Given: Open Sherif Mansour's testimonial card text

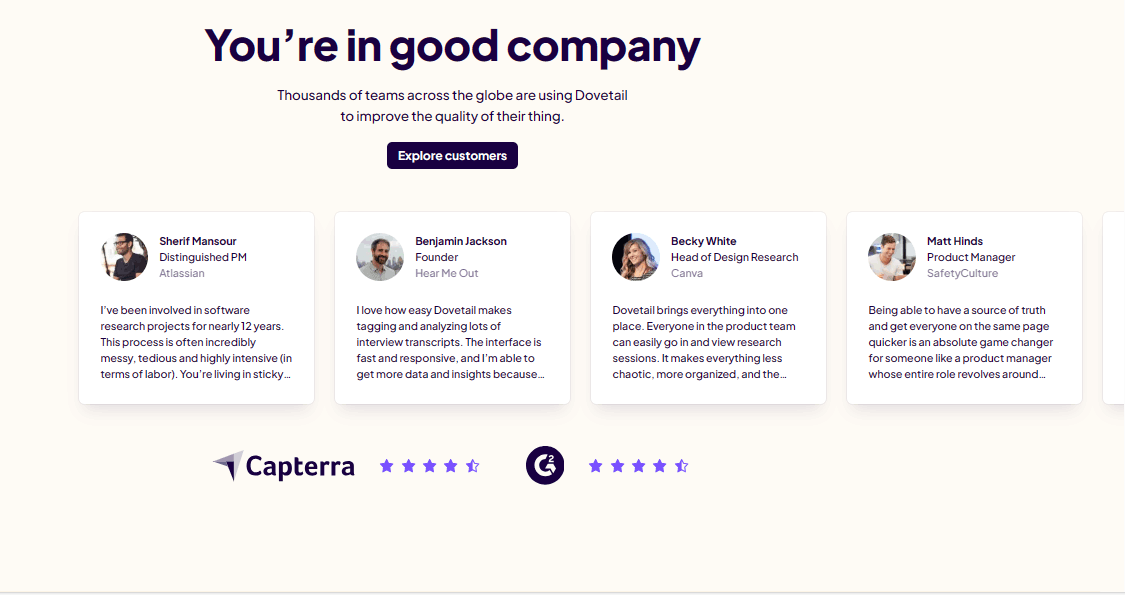Looking at the screenshot, I should coord(196,343).
